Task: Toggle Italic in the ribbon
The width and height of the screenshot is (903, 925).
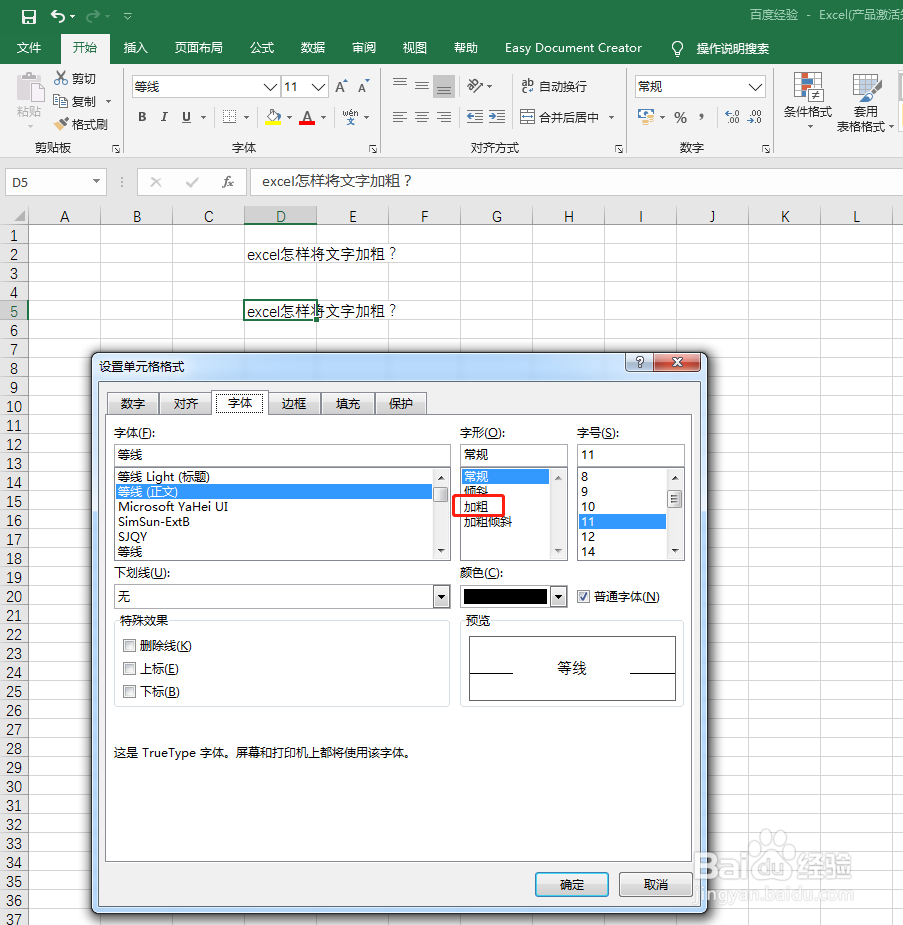Action: [x=164, y=117]
